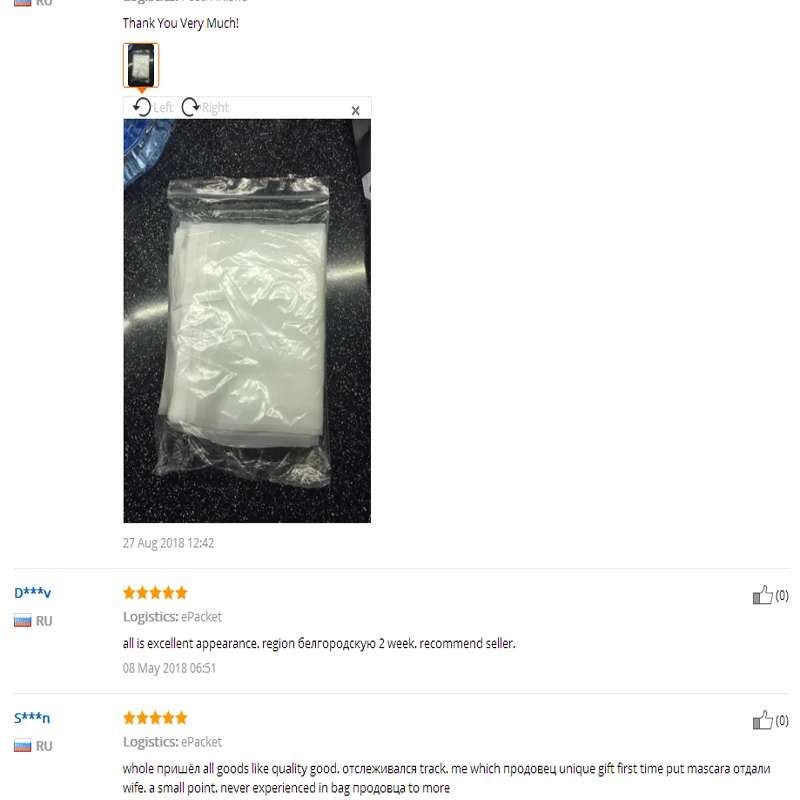Close the enlarged review photo viewer
The width and height of the screenshot is (800, 800).
356,110
